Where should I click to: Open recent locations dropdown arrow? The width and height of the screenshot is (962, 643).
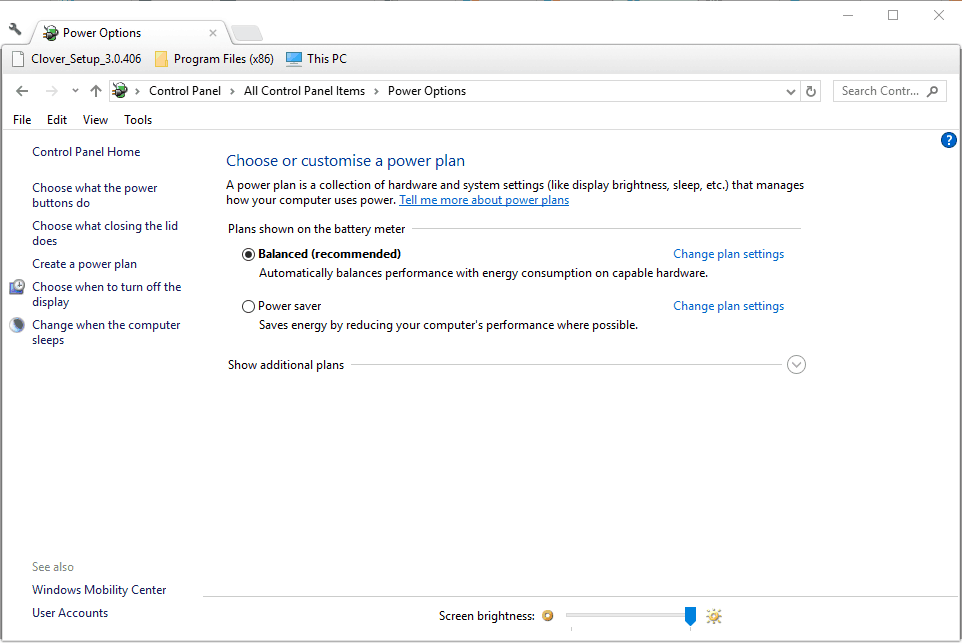[75, 91]
